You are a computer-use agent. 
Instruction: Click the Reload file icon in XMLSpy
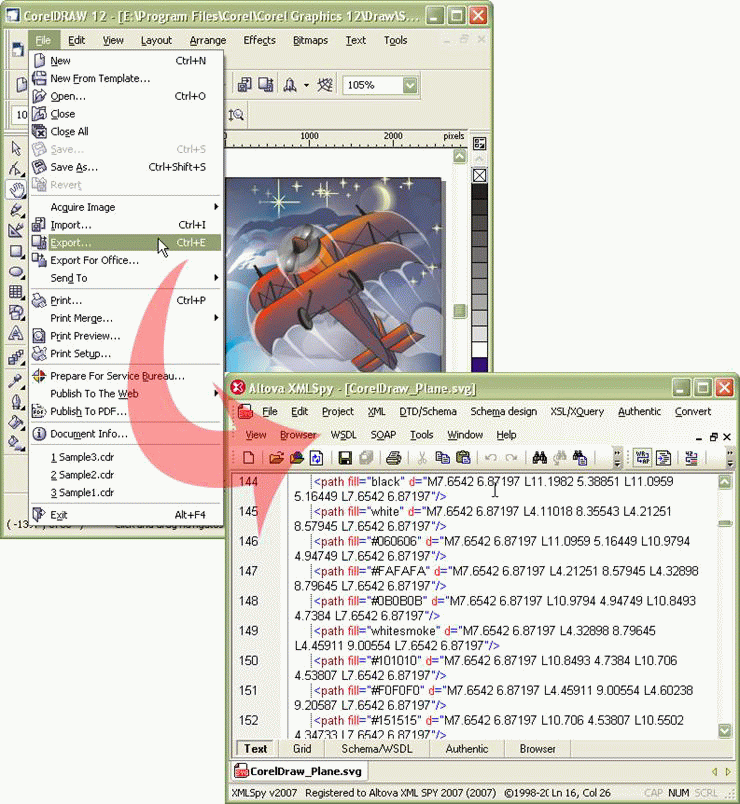tap(317, 457)
